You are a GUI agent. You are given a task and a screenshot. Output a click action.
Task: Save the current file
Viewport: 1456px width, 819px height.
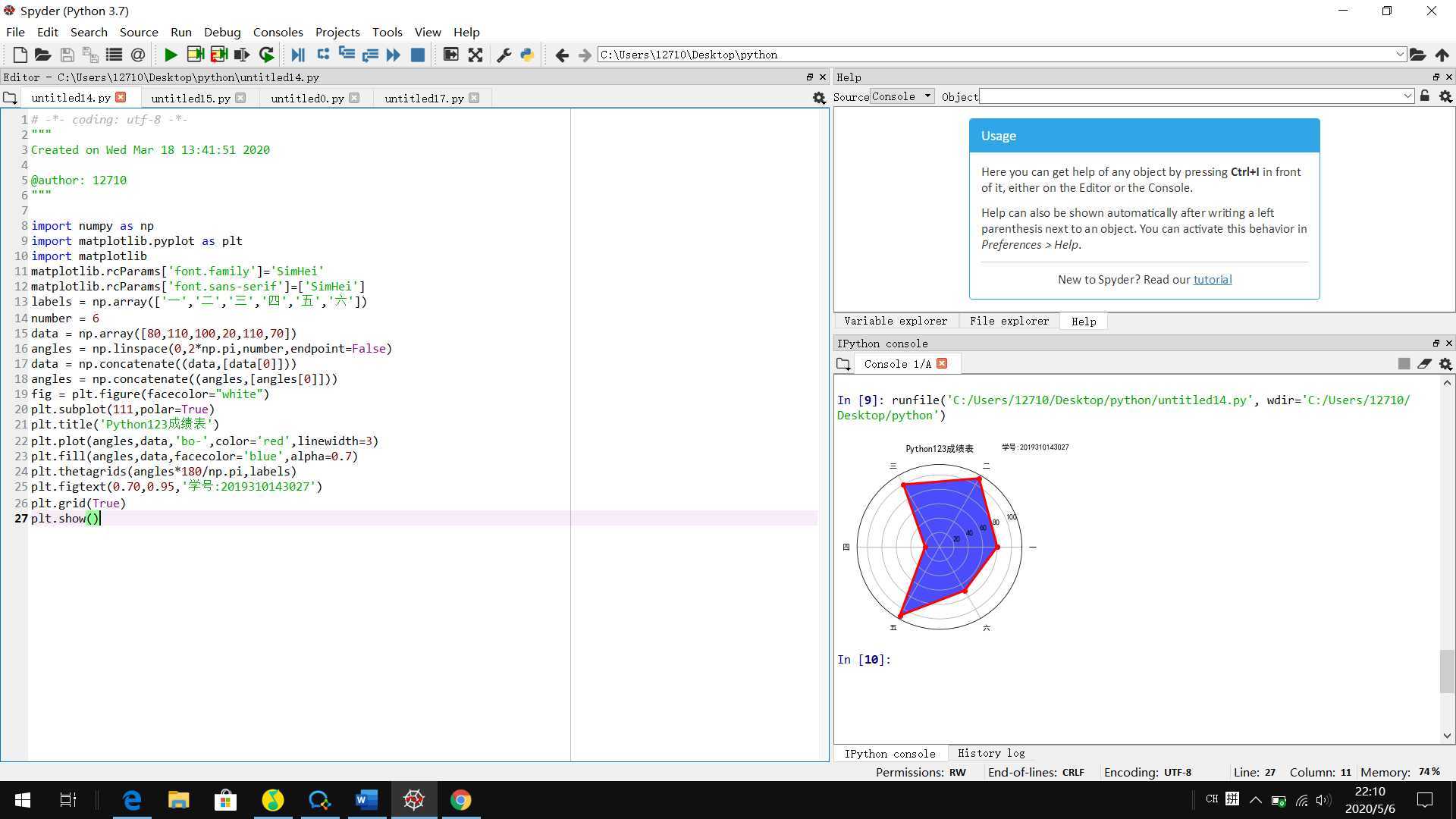point(67,55)
